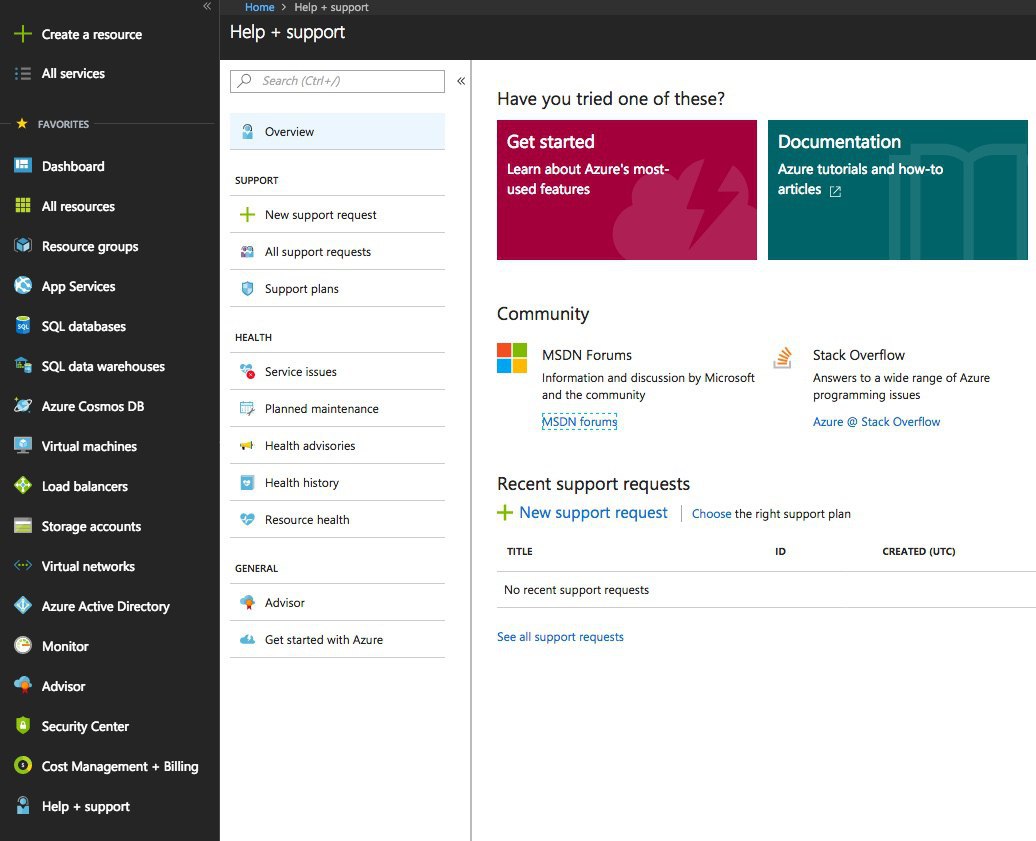This screenshot has height=841, width=1036.
Task: Open the Get started tile
Action: click(626, 190)
